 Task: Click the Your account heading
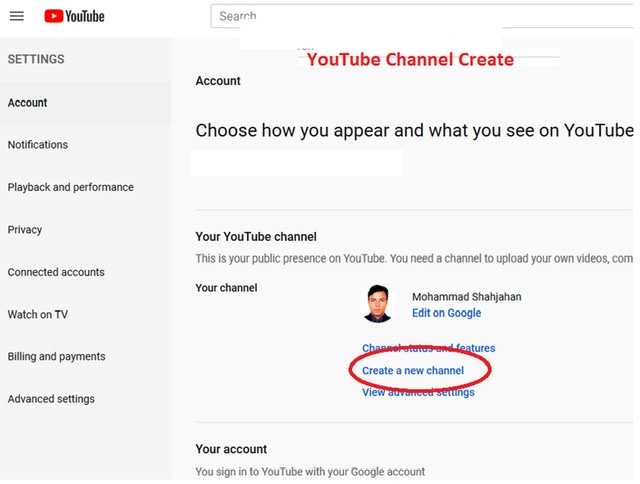(x=231, y=449)
